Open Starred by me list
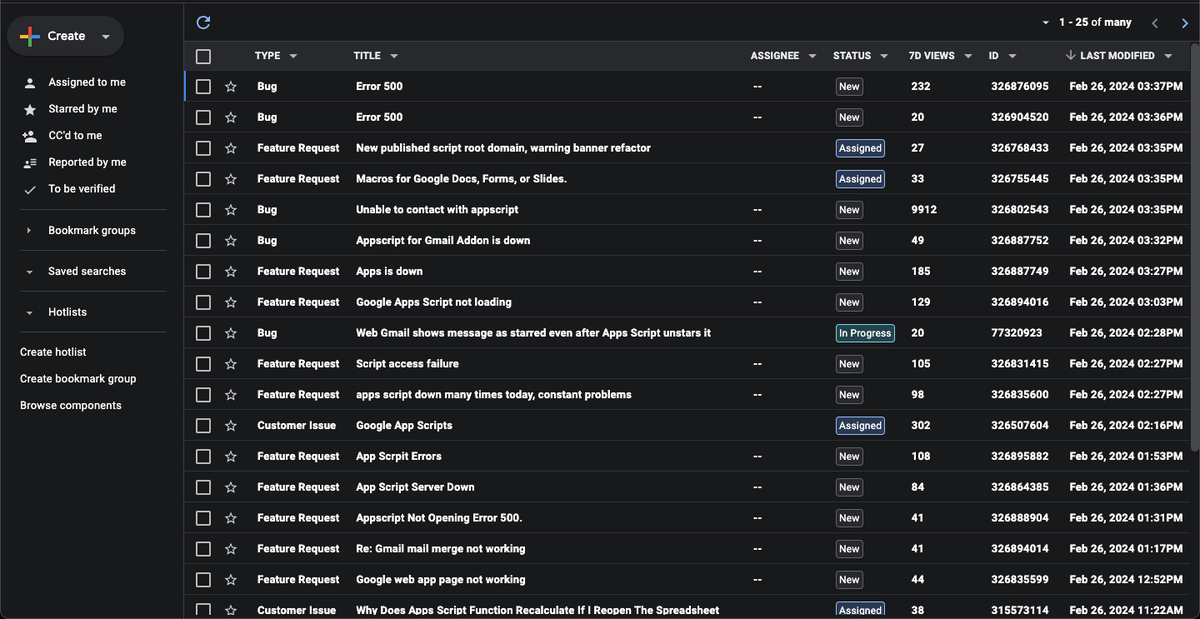 (83, 109)
